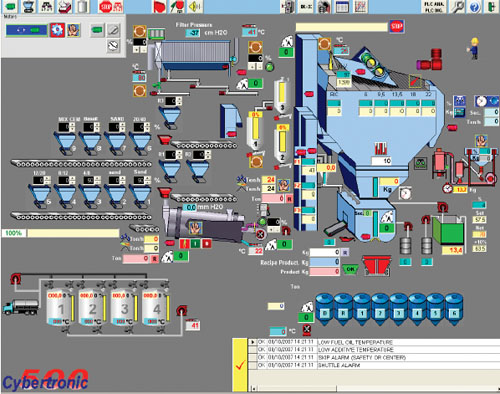
Task: Select cold feed hopper number 5
Action: 41,197
